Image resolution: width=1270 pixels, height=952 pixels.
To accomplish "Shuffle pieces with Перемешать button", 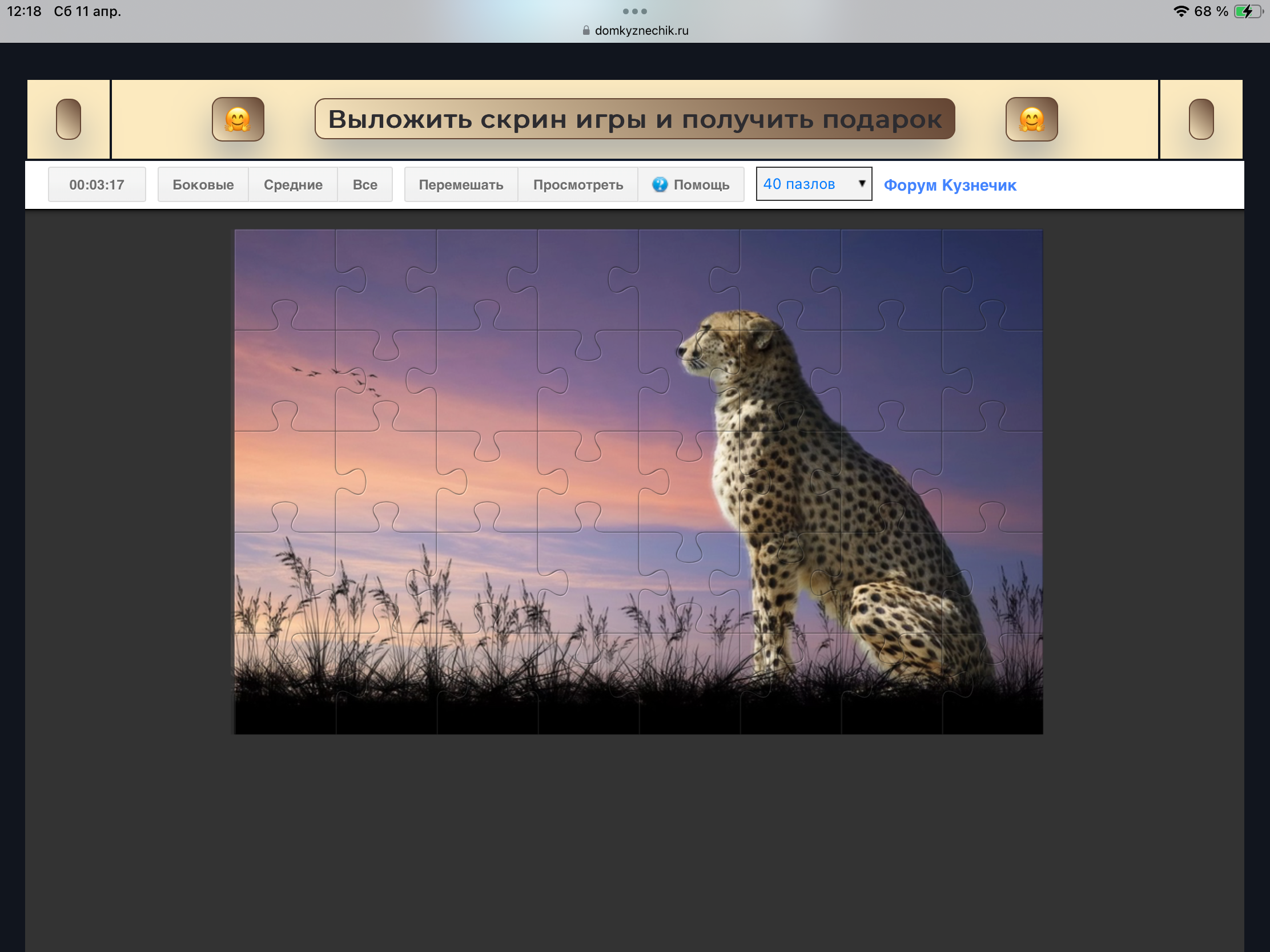I will point(460,185).
